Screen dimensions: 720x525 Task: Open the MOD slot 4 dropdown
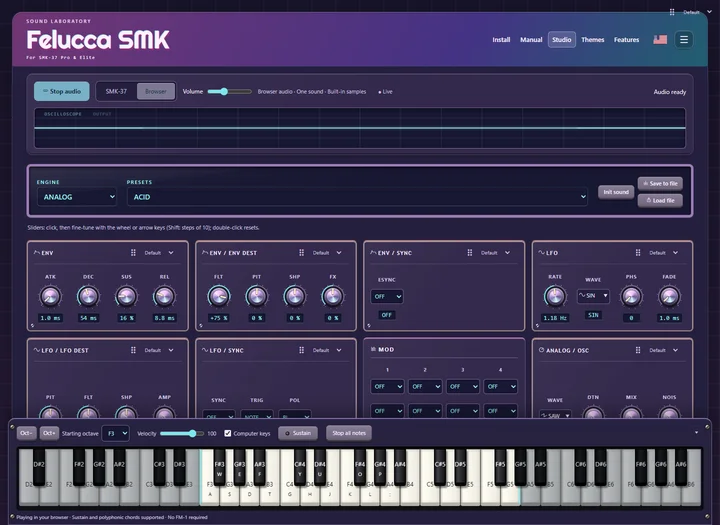(501, 387)
